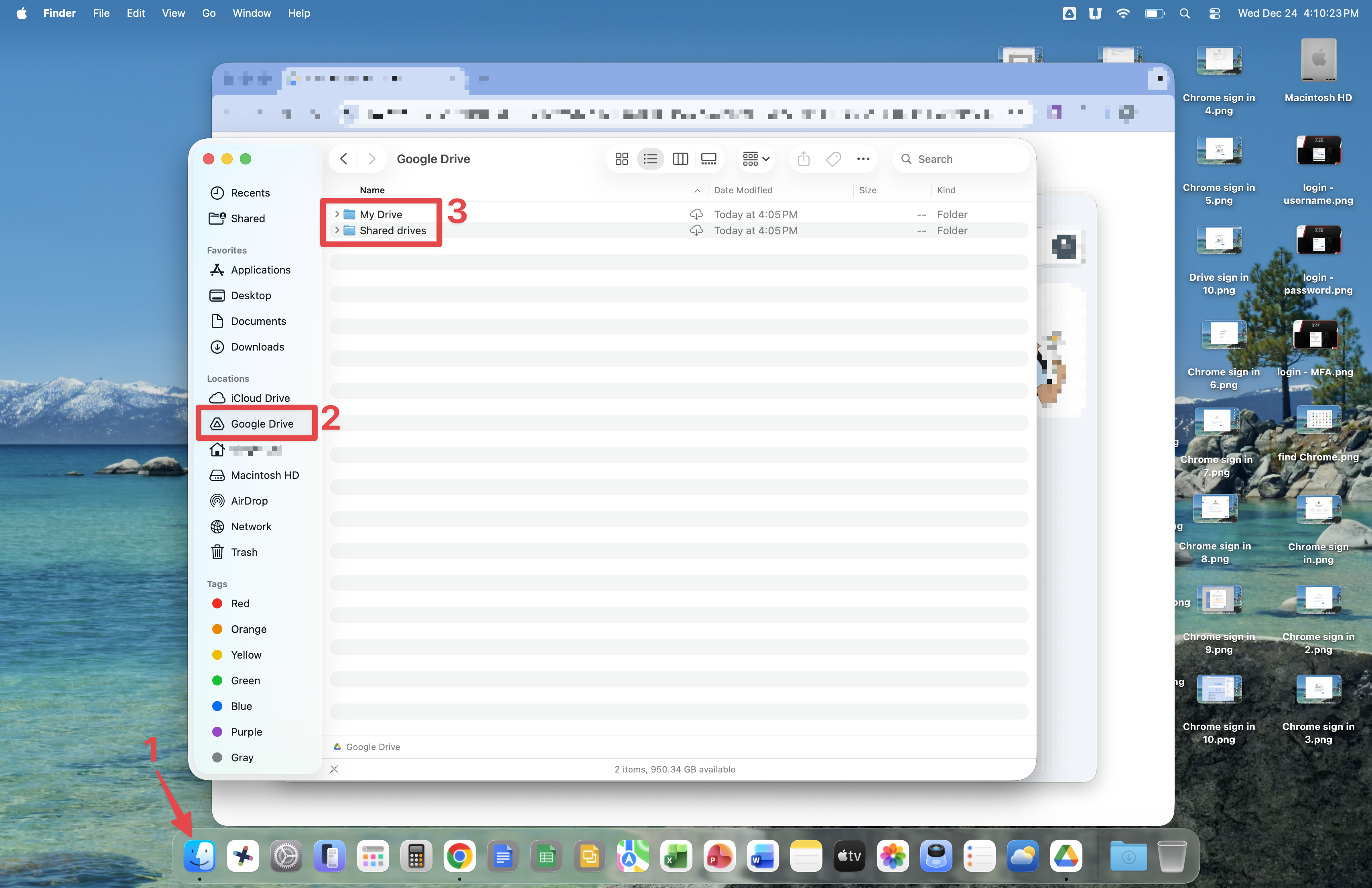This screenshot has height=888, width=1372.
Task: Go back with the back arrow
Action: tap(343, 159)
